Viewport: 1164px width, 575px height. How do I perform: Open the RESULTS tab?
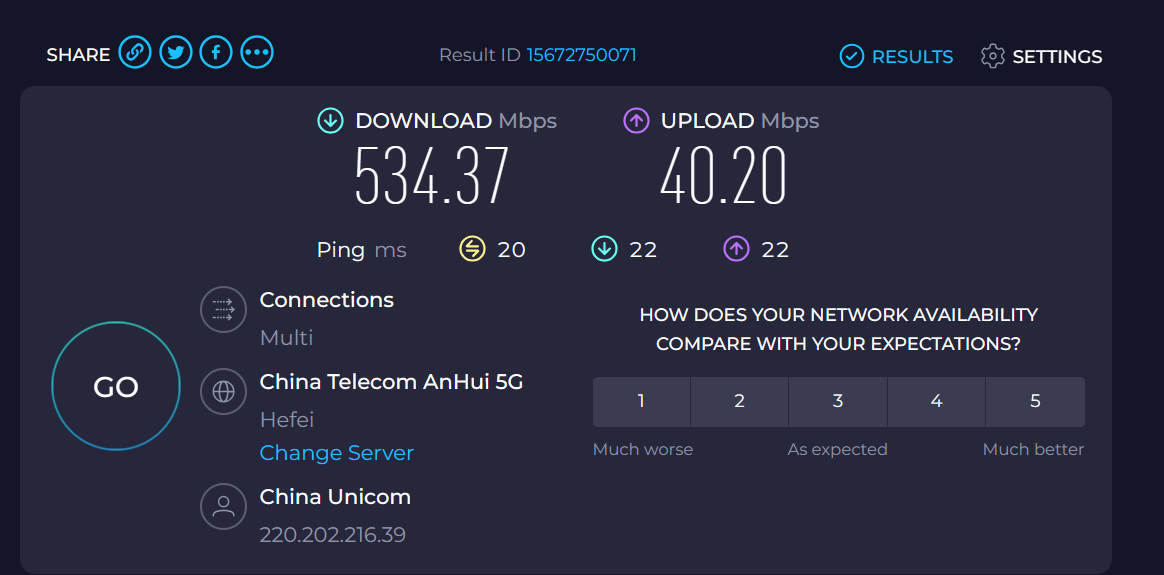pyautogui.click(x=897, y=56)
